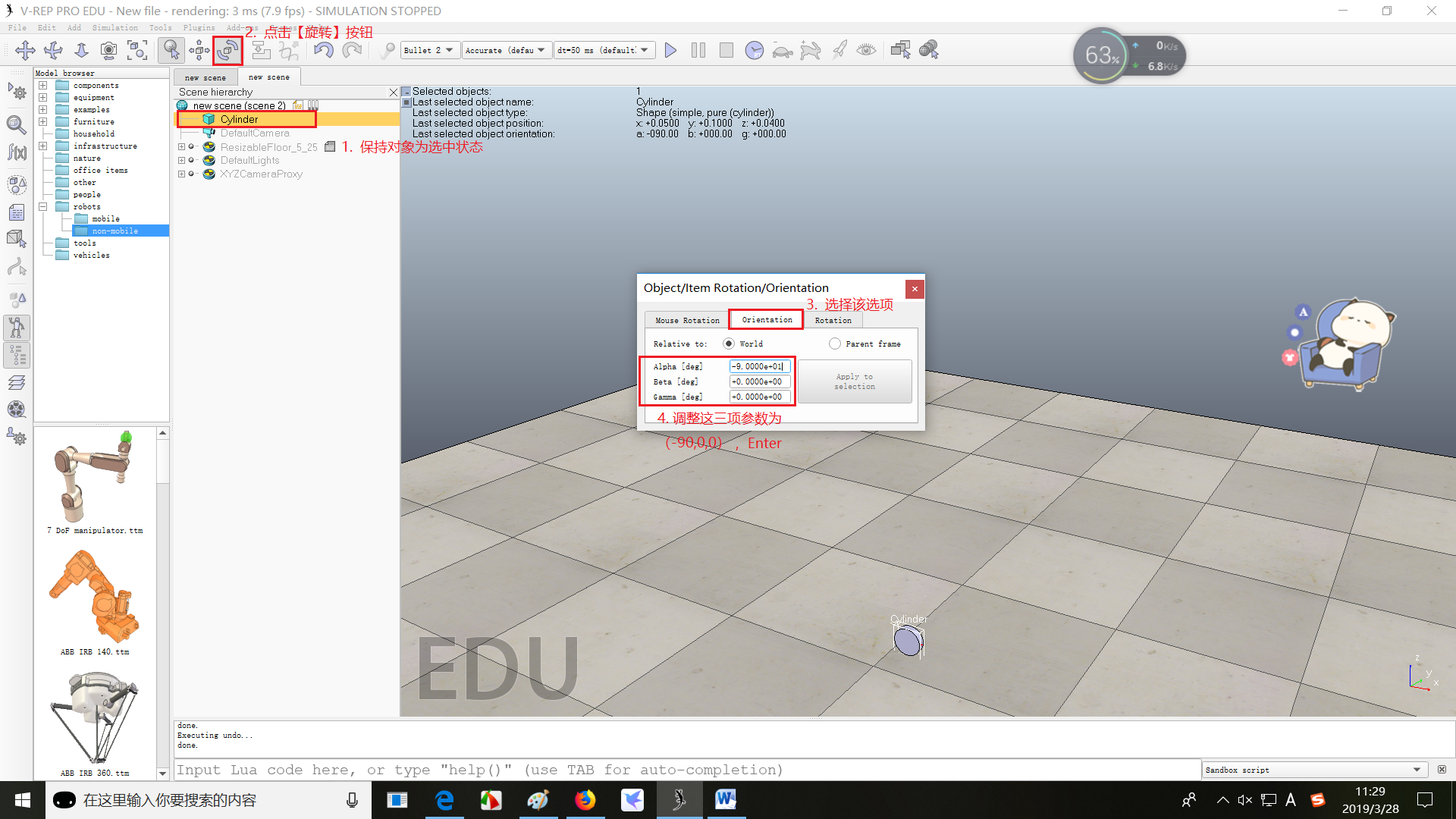Click the object rotate toolbar icon
This screenshot has width=1456, height=819.
click(227, 51)
